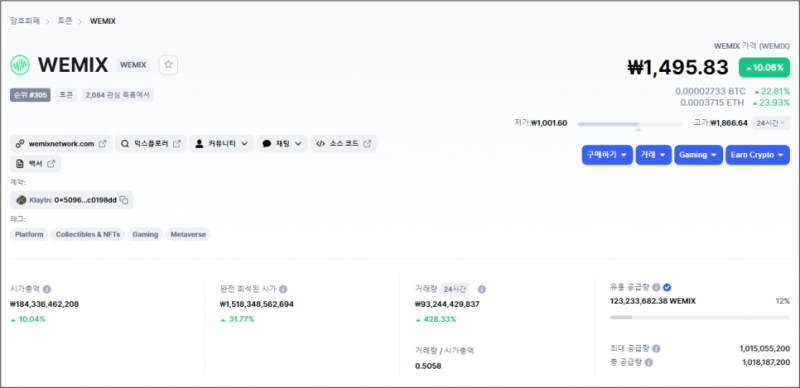Click the 토큰 type badge

(x=66, y=95)
